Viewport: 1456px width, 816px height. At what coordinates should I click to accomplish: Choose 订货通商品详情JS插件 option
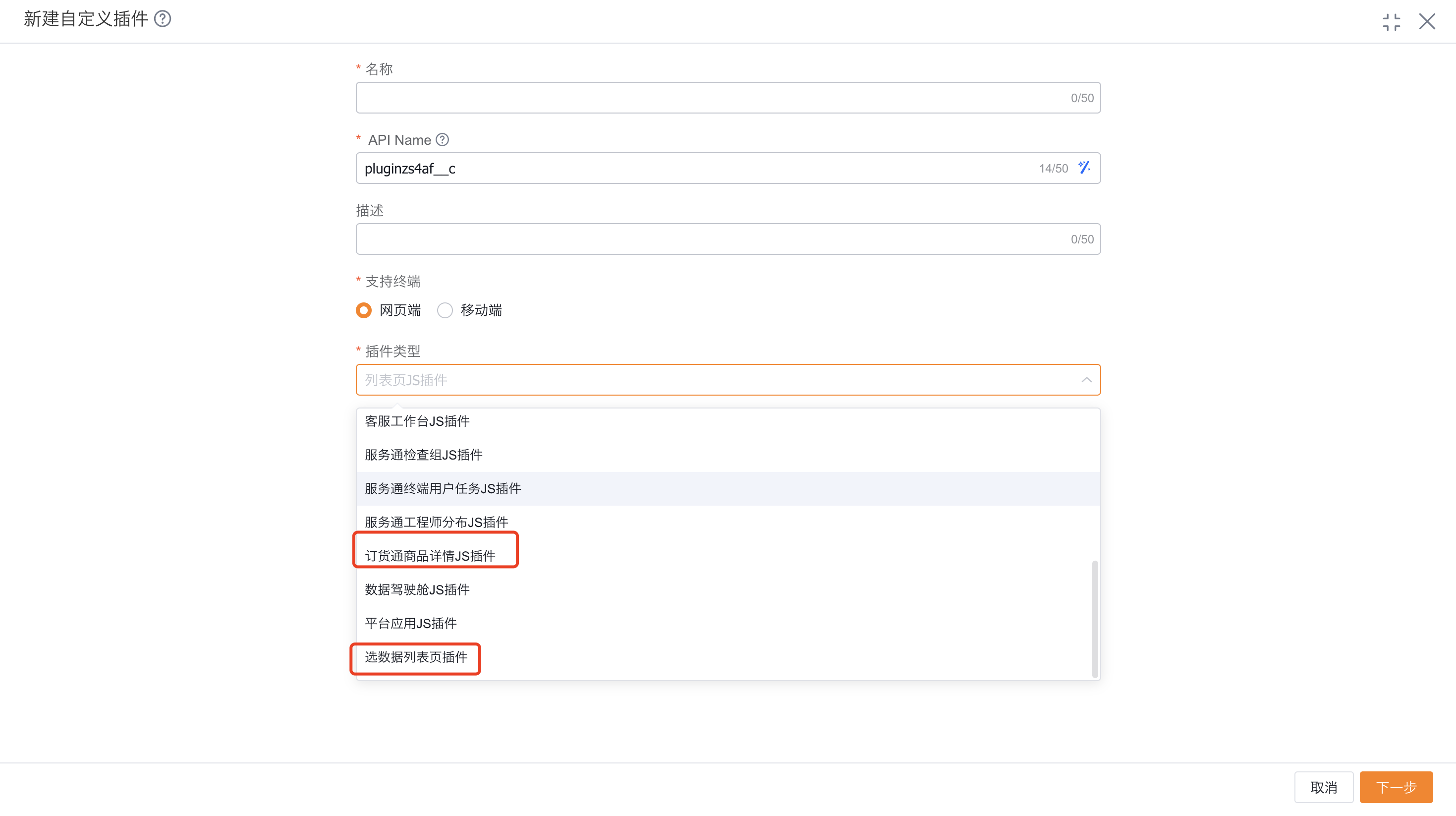[728, 556]
